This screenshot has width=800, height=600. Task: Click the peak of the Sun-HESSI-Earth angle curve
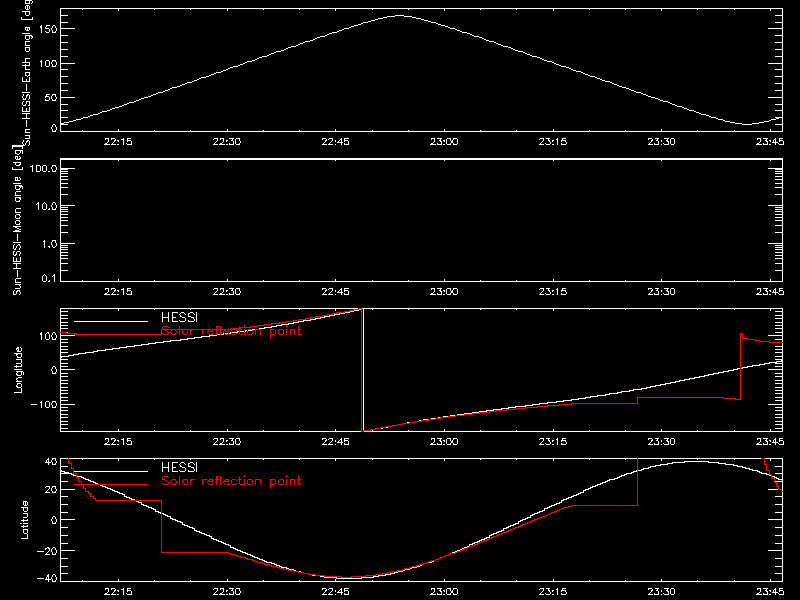tap(398, 16)
